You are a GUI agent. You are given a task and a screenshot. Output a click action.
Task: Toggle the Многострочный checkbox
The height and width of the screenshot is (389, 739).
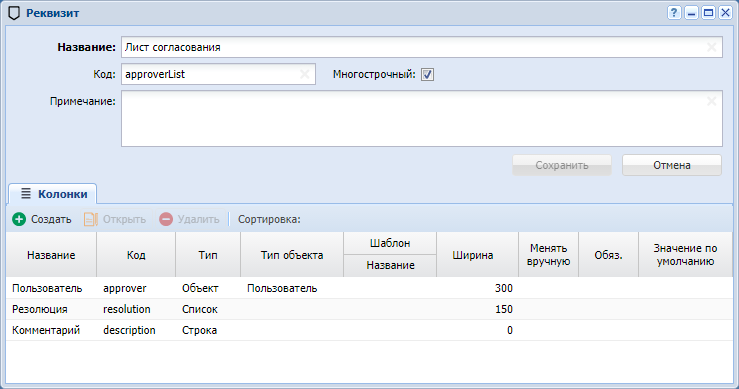(x=427, y=74)
